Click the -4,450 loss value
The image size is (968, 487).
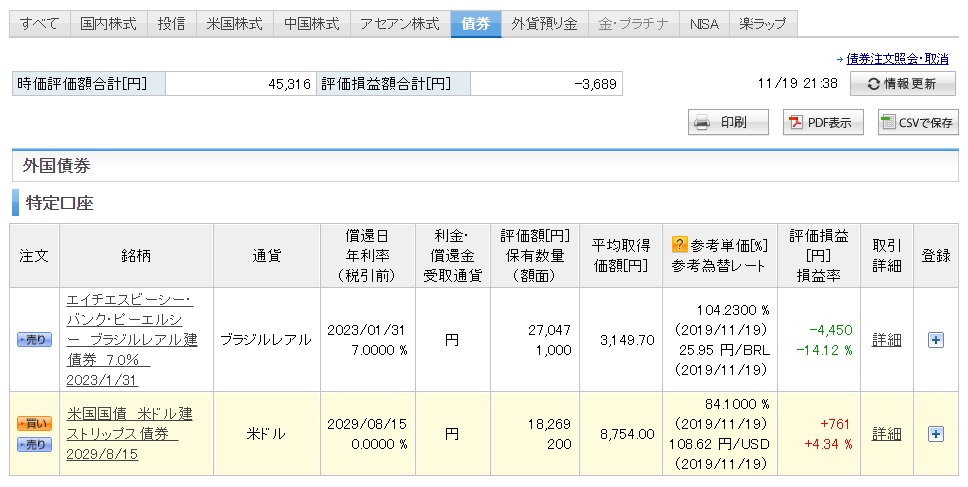point(831,330)
